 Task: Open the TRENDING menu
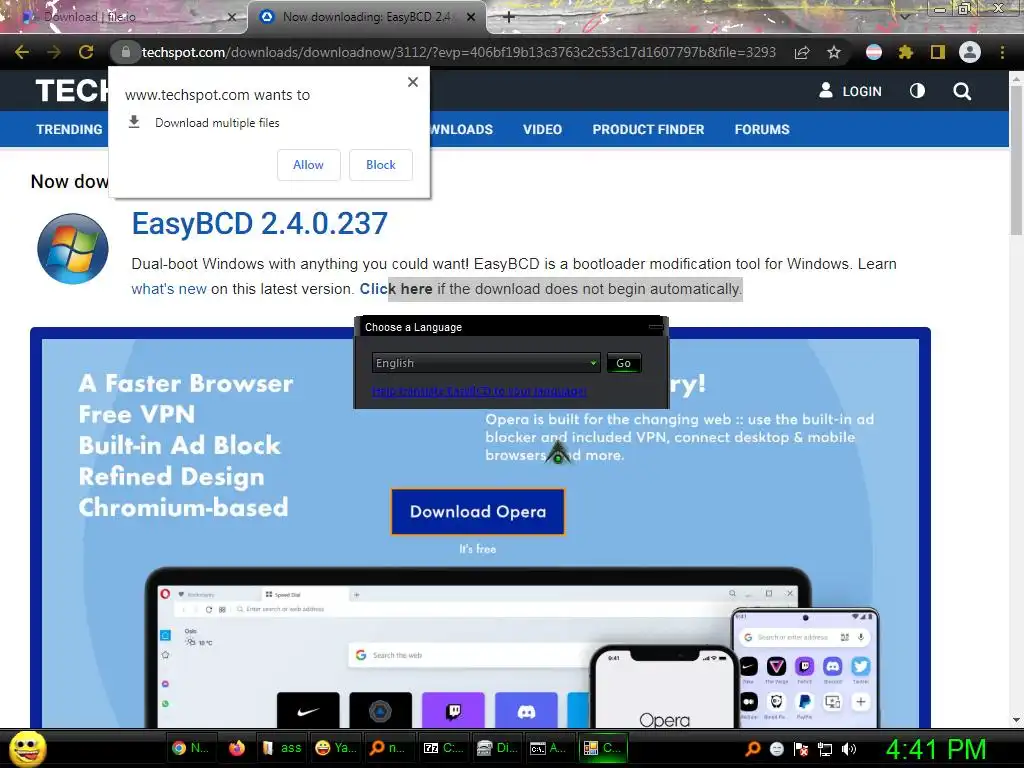69,129
